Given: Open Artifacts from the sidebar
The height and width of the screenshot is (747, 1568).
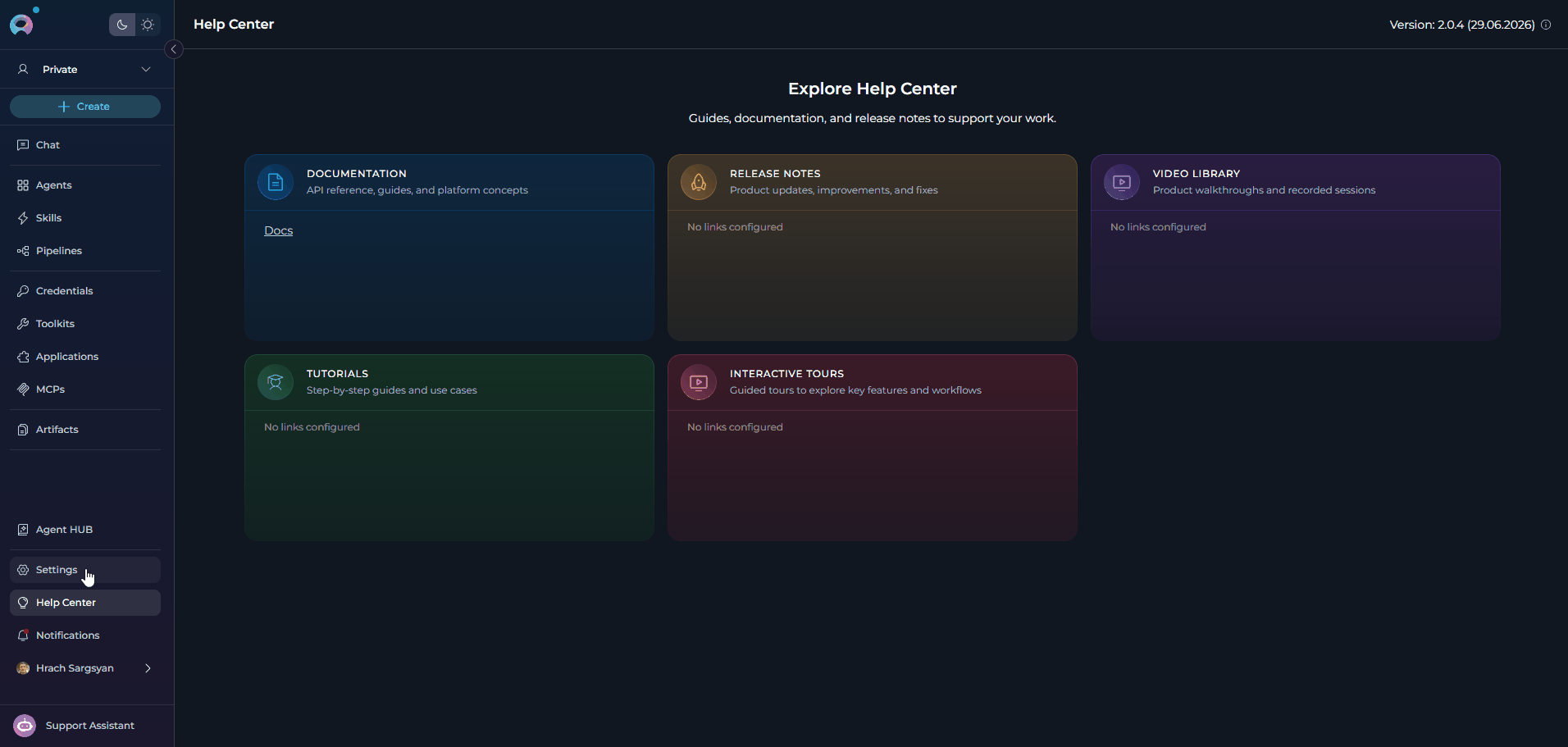Looking at the screenshot, I should (x=85, y=430).
